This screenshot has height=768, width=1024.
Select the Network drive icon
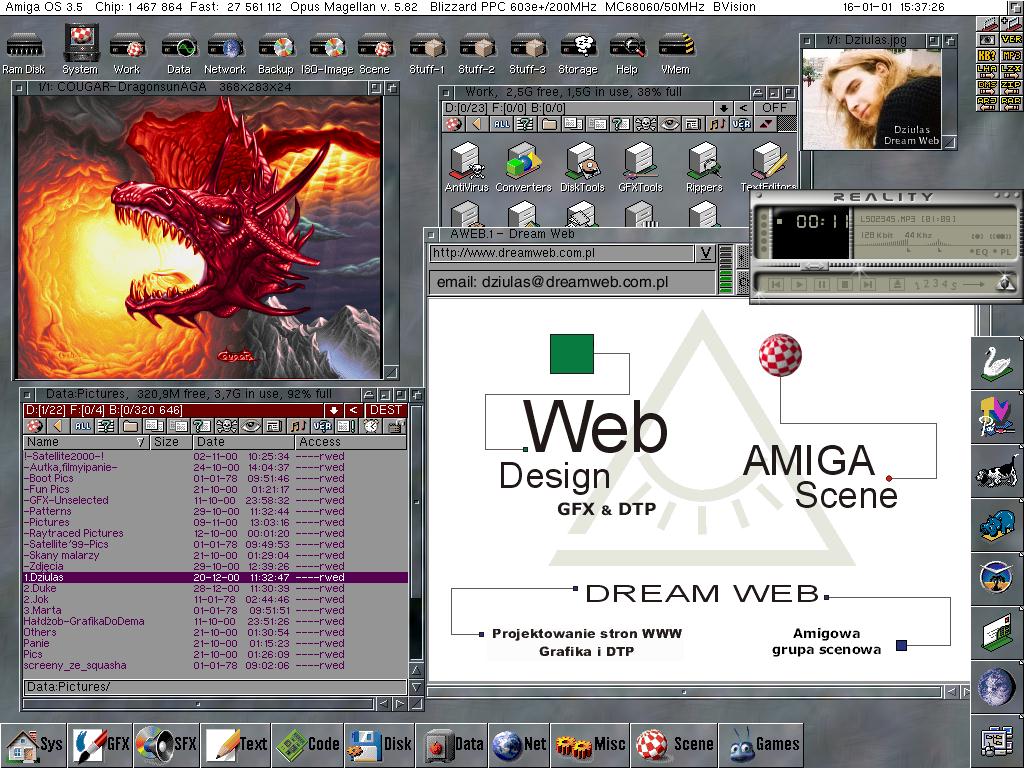click(225, 55)
